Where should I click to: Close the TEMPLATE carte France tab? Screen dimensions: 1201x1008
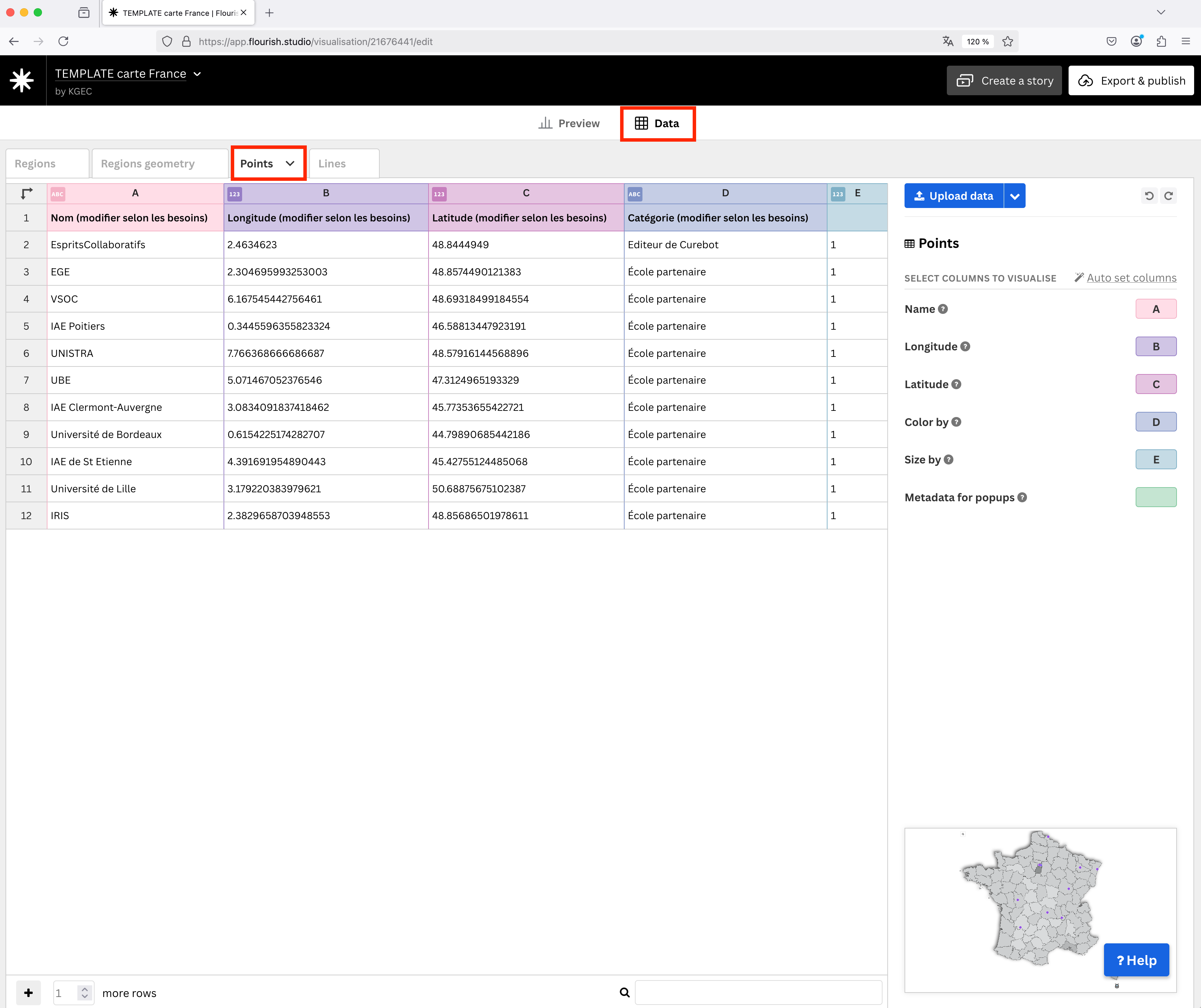pos(244,13)
